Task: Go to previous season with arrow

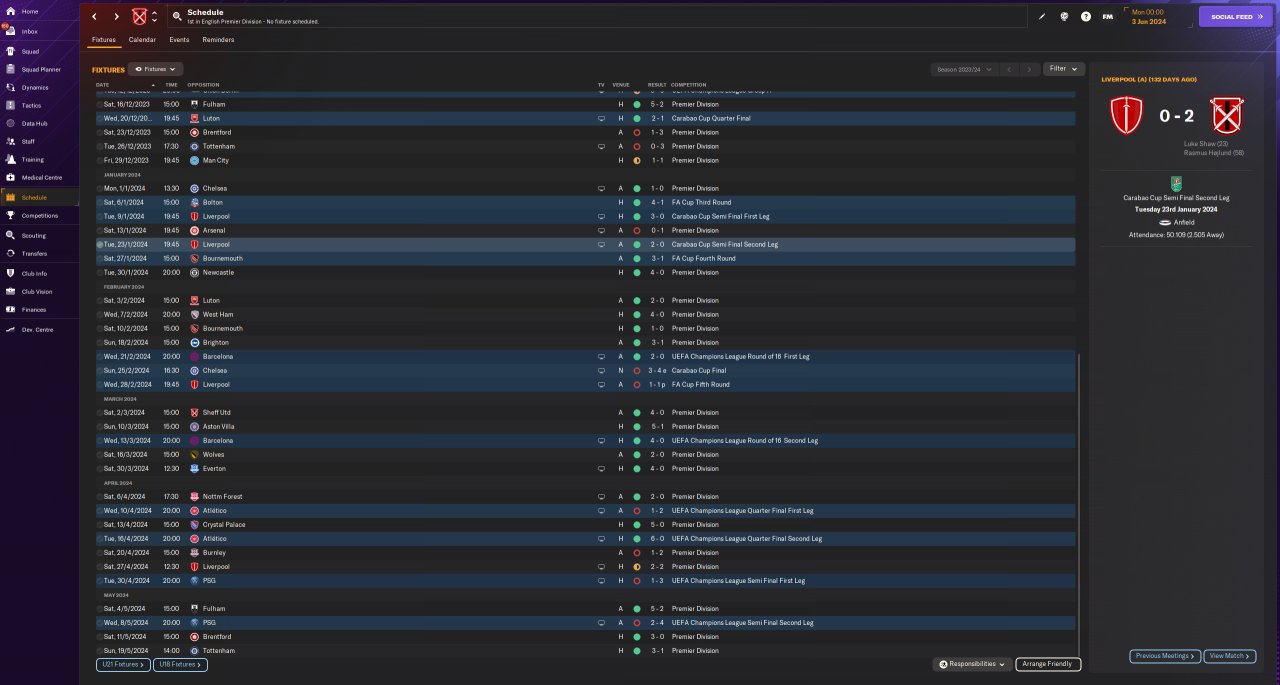Action: [x=1010, y=69]
